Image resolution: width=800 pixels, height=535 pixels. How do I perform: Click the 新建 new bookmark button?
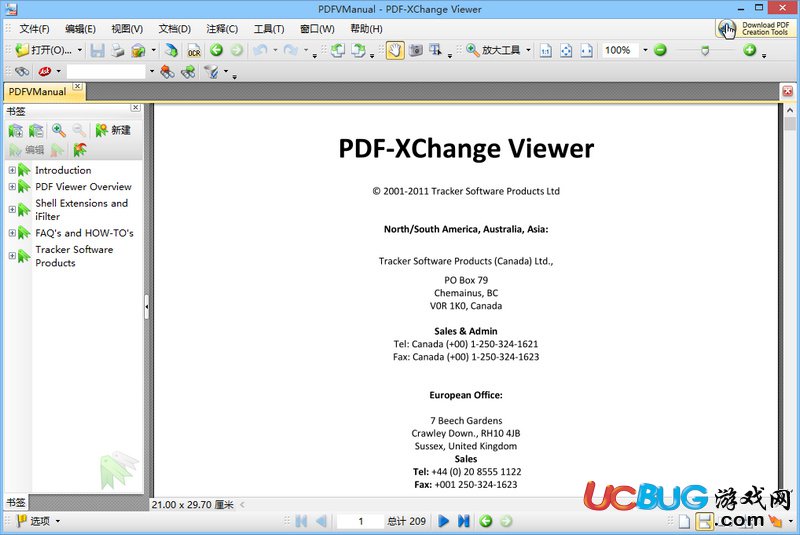click(x=113, y=131)
